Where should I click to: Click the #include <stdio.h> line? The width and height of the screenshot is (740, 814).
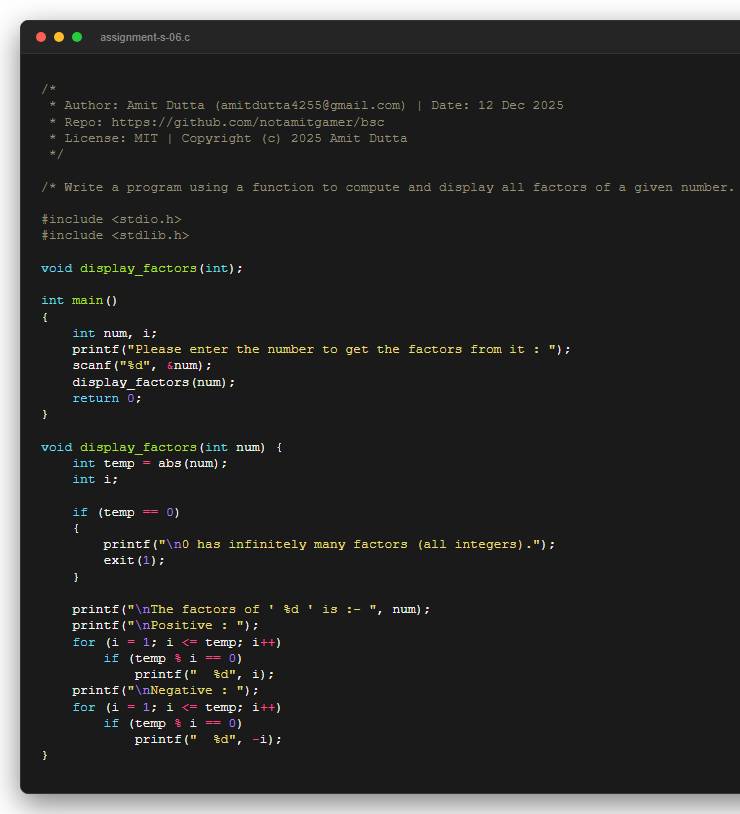click(x=111, y=219)
